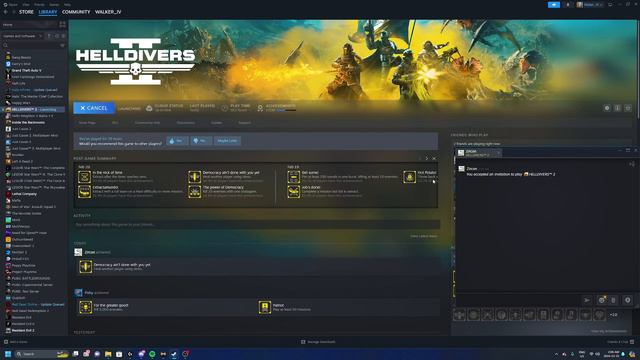Image resolution: width=640 pixels, height=360 pixels.
Task: Open 'Job's done' achievement icon
Action: pyautogui.click(x=293, y=191)
